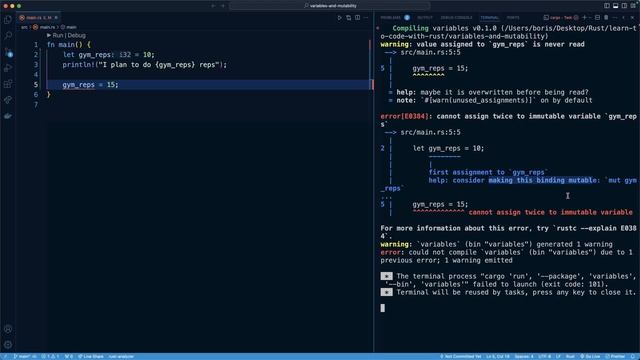Click Live Share in the status bar
This screenshot has height=360, width=640.
tap(91, 356)
